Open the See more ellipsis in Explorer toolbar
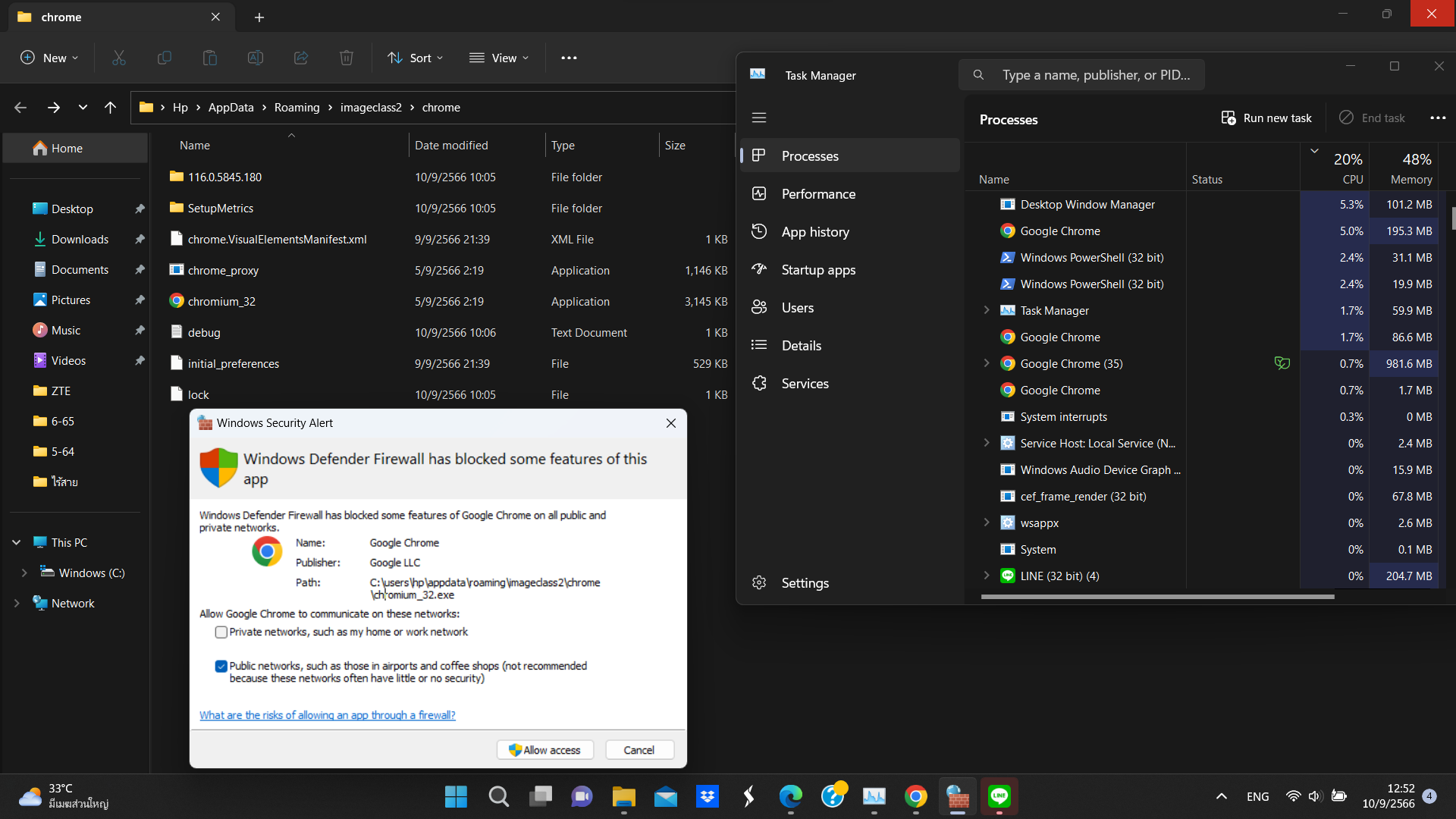Screen dimensions: 1456x819 click(569, 58)
